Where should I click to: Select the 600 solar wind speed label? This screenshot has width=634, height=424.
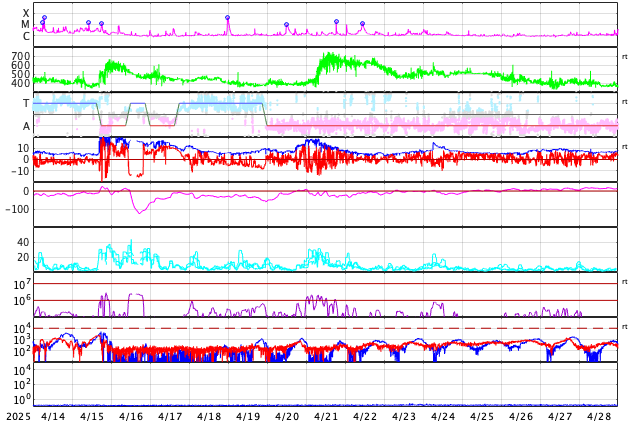(21, 65)
